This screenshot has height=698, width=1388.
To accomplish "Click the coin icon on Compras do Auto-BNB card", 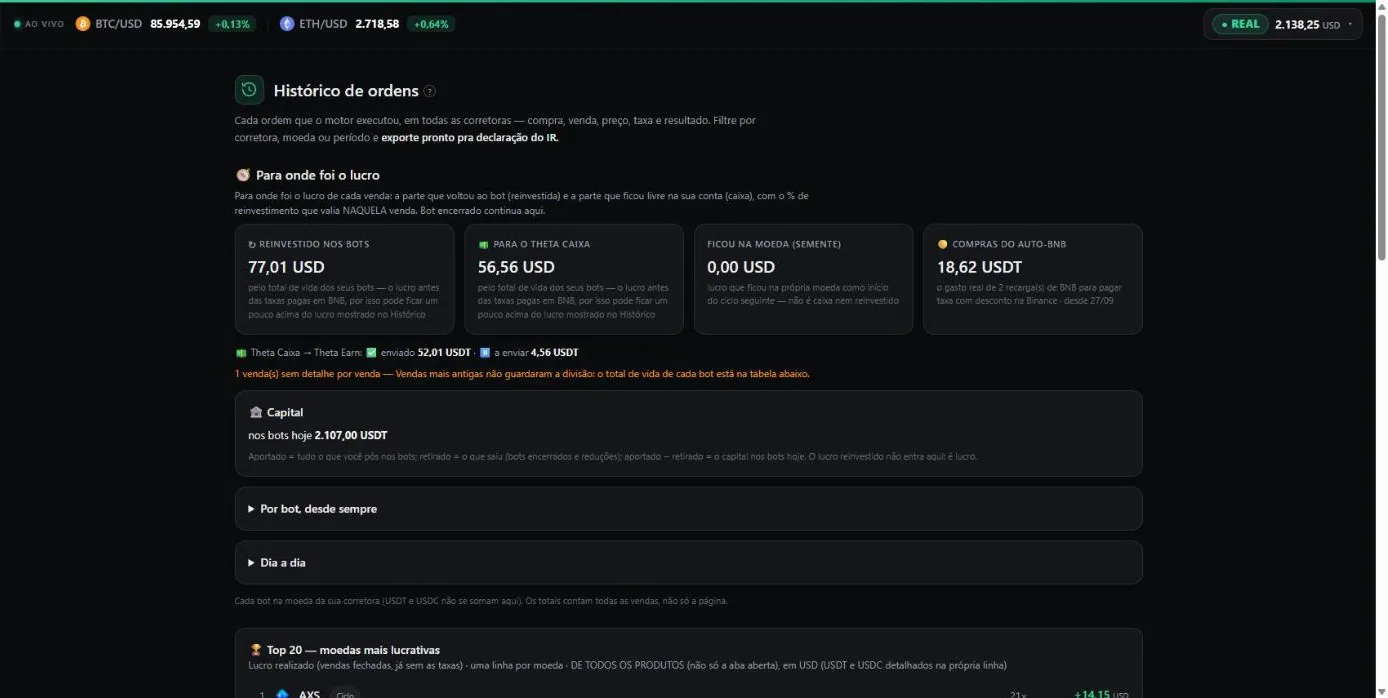I will [x=942, y=244].
